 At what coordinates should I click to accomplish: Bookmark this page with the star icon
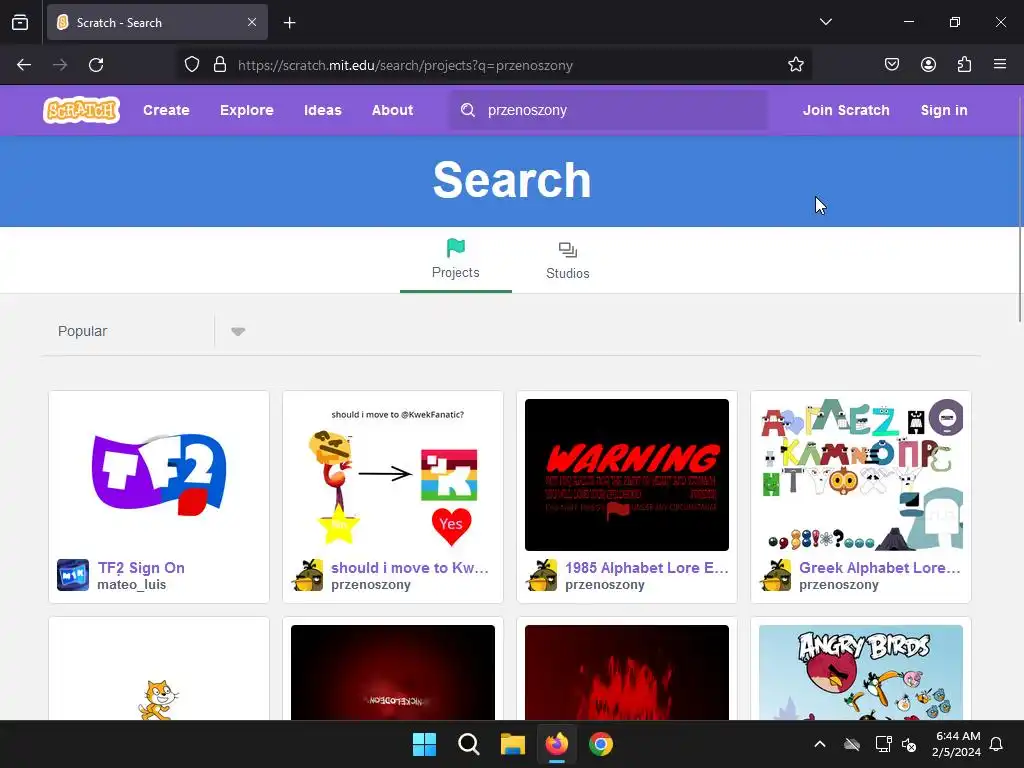[795, 65]
